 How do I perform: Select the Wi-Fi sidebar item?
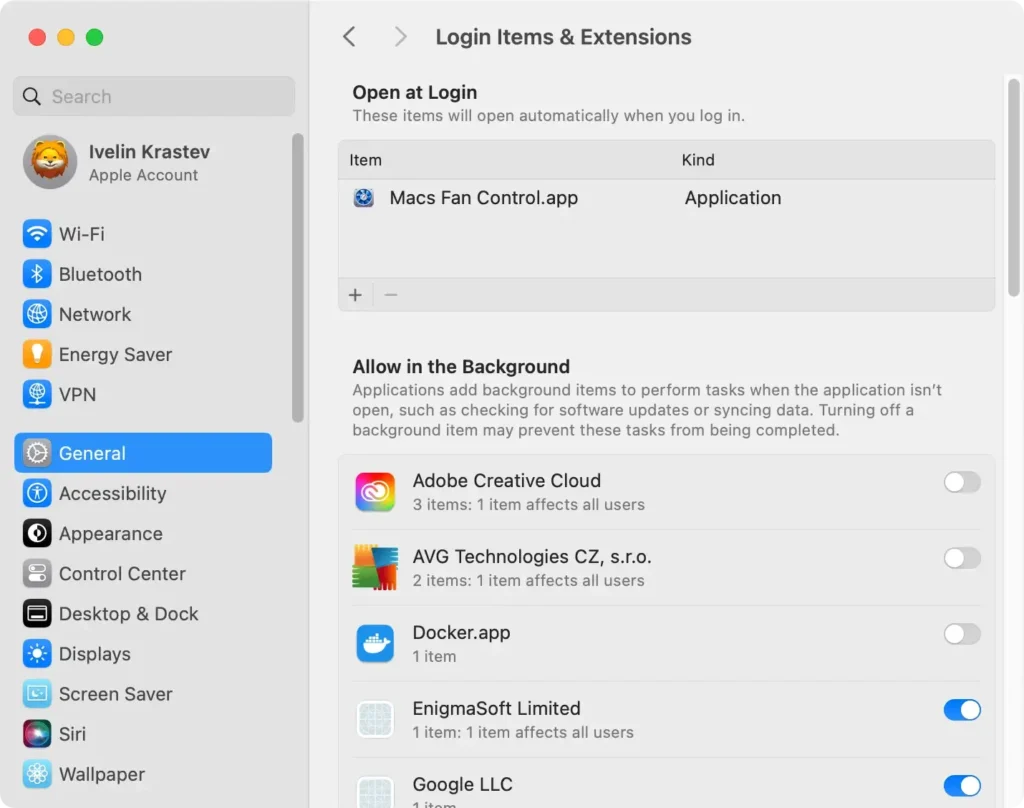point(144,234)
